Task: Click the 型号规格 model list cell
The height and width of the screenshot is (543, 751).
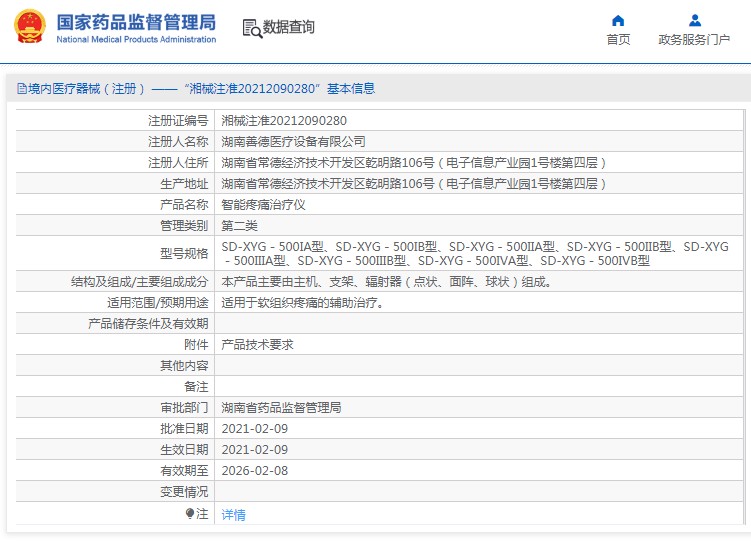Action: click(x=475, y=253)
